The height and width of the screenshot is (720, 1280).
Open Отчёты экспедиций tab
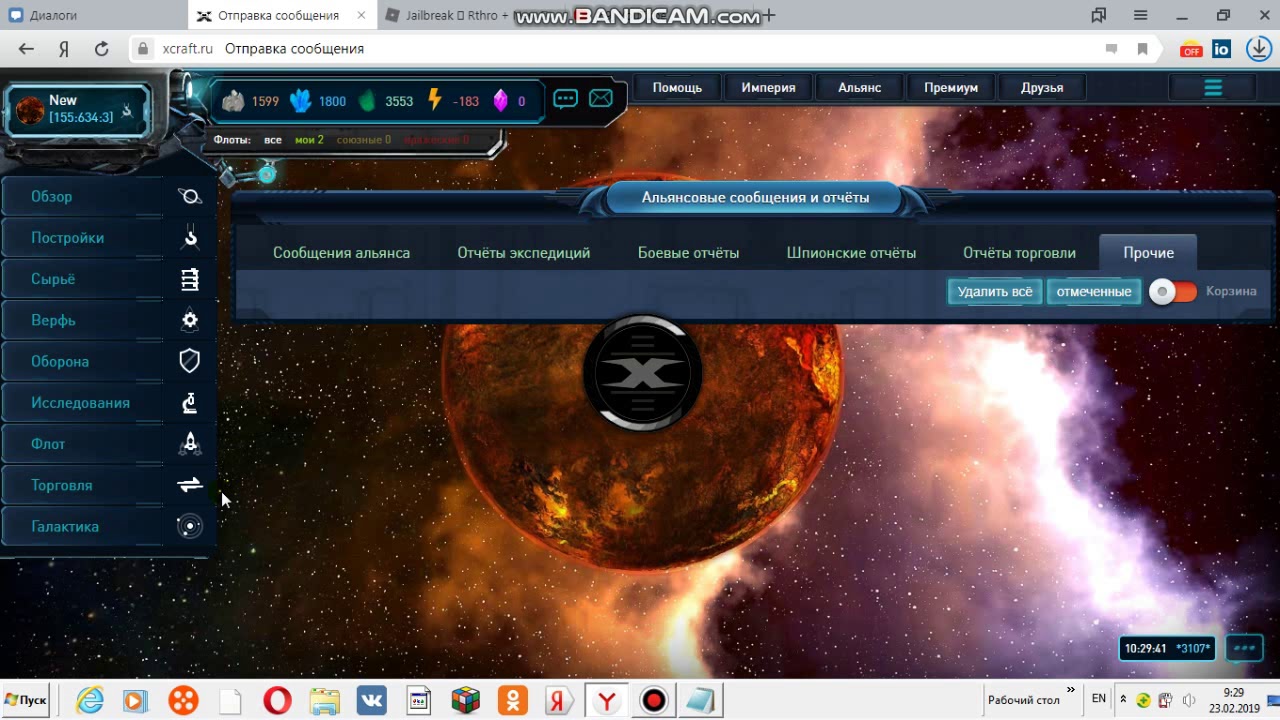tap(524, 253)
